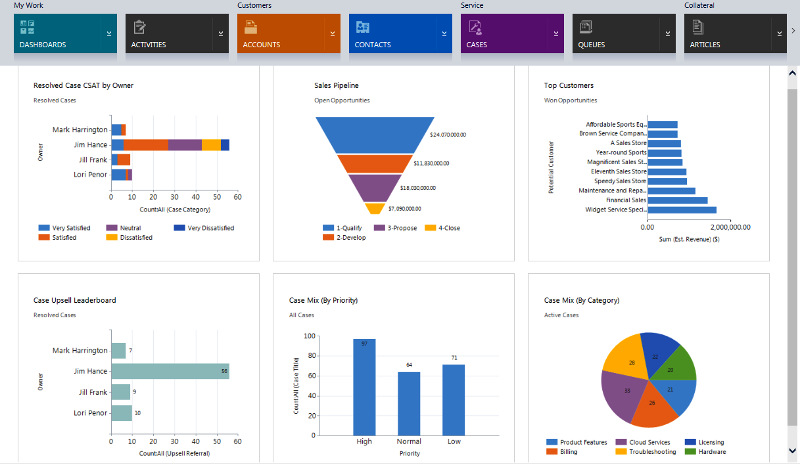Select the Very Satisfied legend swatch
The image size is (800, 464).
click(x=43, y=228)
